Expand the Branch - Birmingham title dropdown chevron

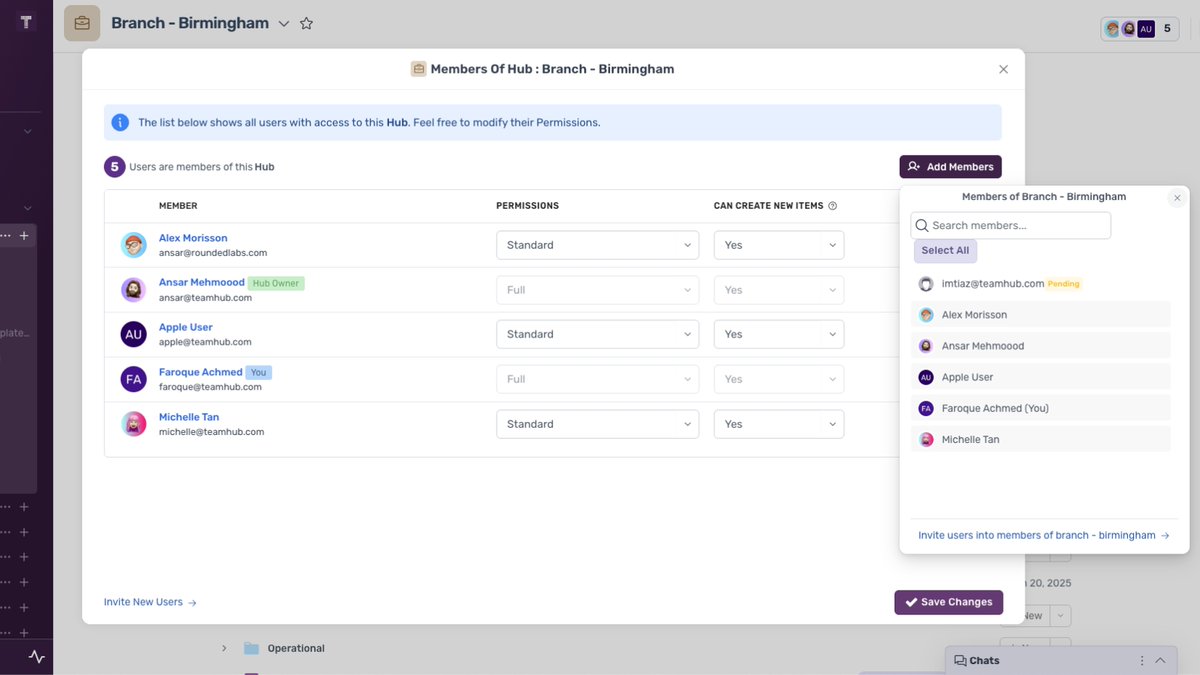click(x=284, y=23)
